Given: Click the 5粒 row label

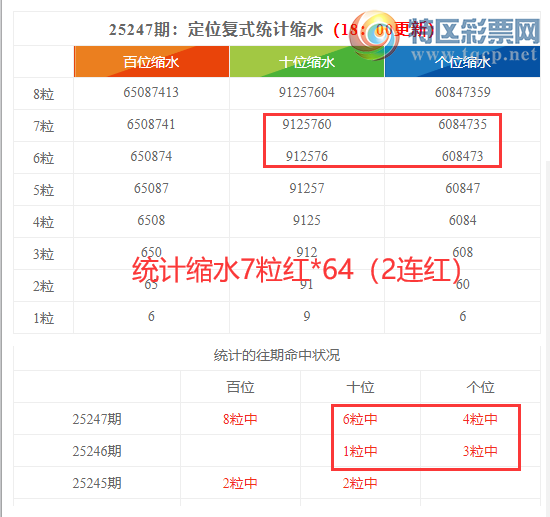Looking at the screenshot, I should point(43,190).
